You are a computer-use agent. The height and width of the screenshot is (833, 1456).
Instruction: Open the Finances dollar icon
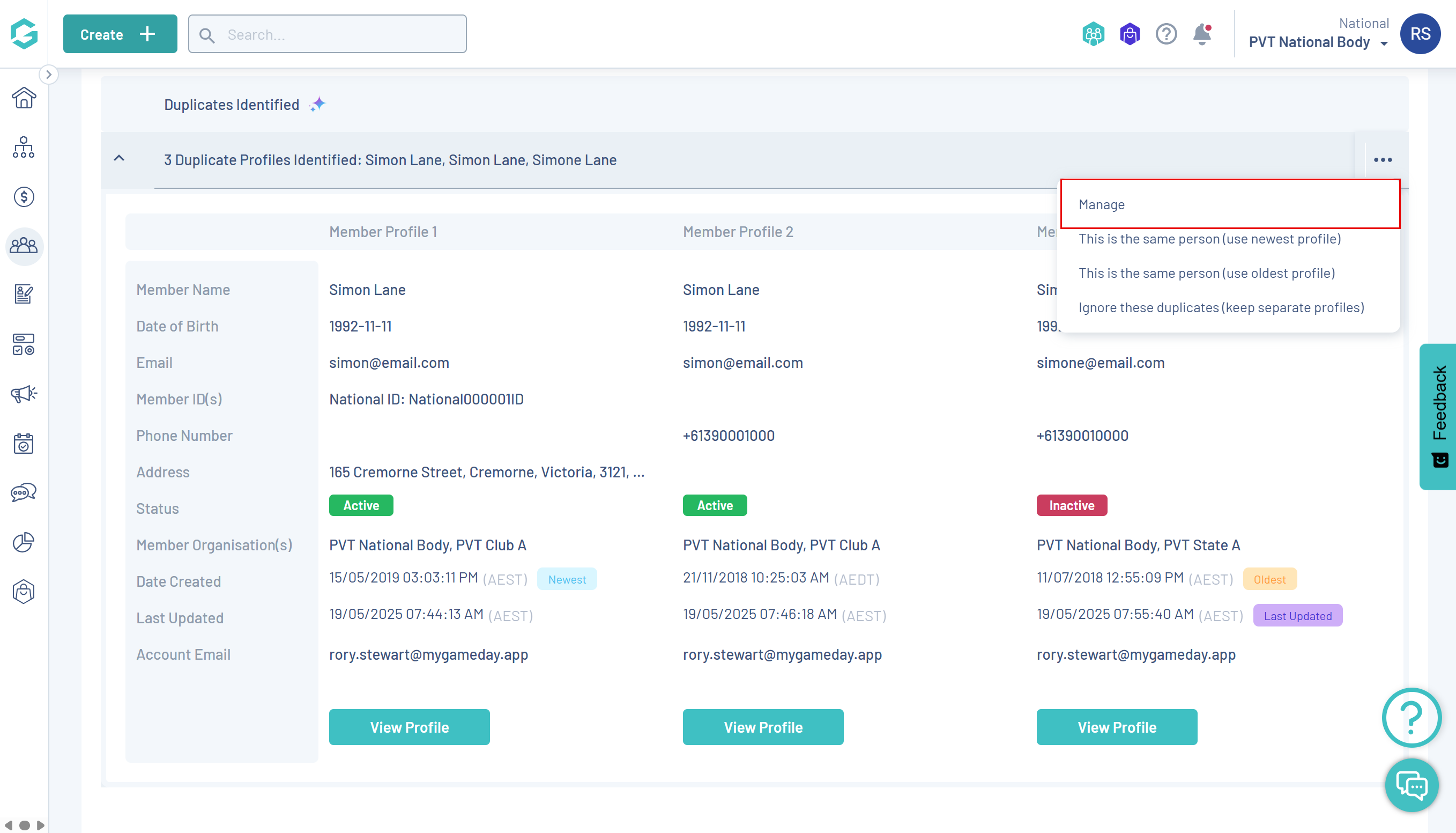[24, 197]
